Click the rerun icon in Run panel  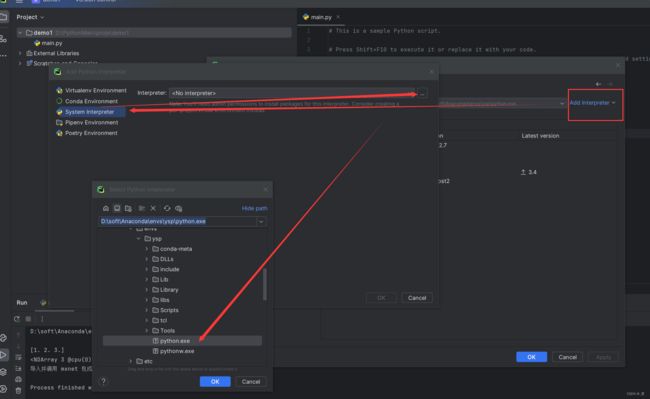tap(17, 319)
